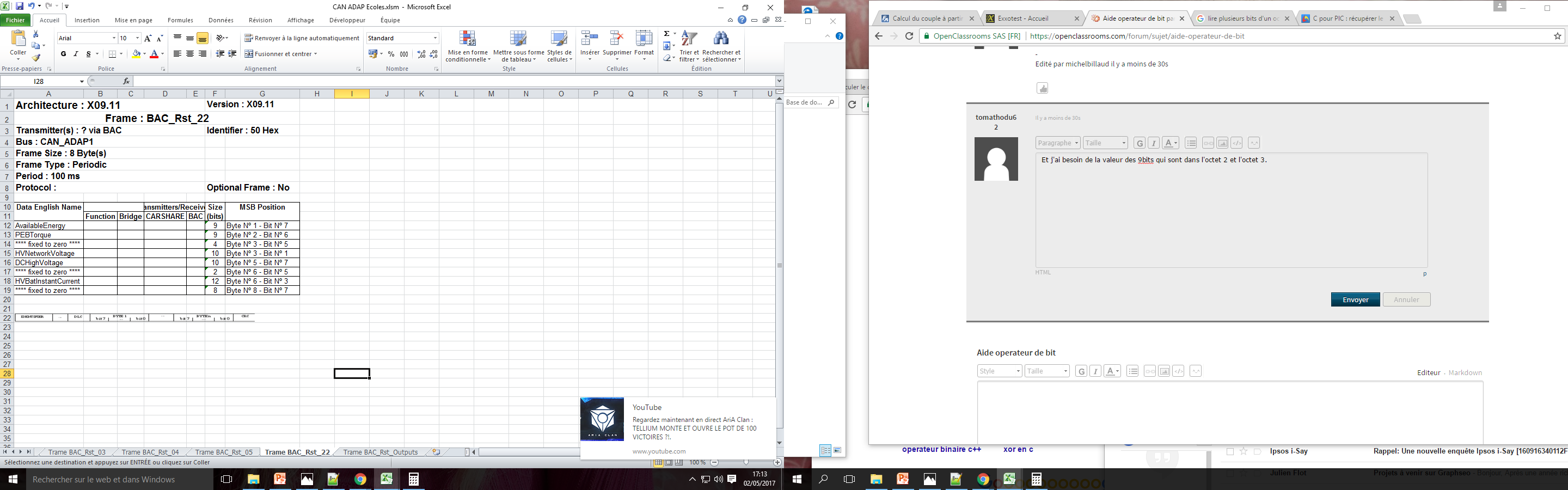Click the Excel formula bar input
This screenshot has height=490, width=1568.
click(x=450, y=81)
